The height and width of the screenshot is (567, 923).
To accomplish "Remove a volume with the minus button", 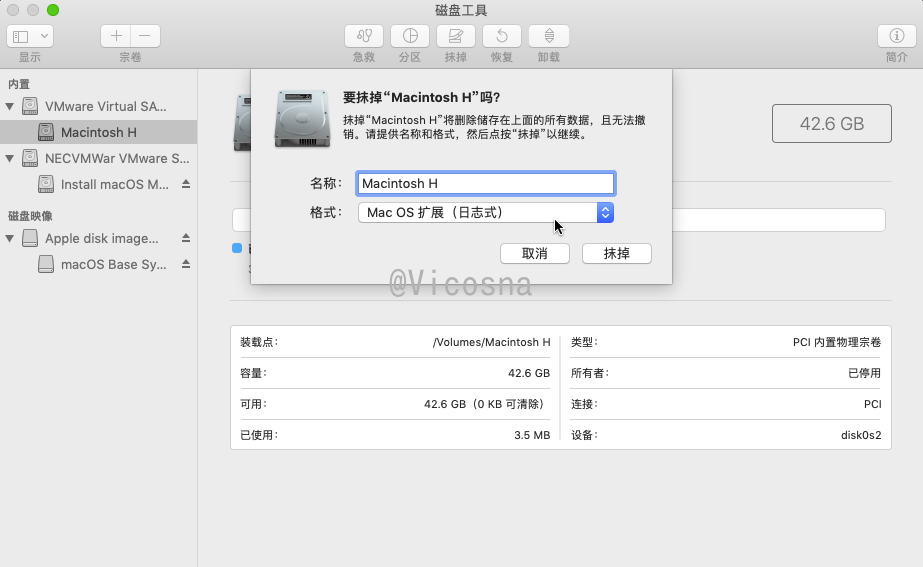I will point(145,36).
